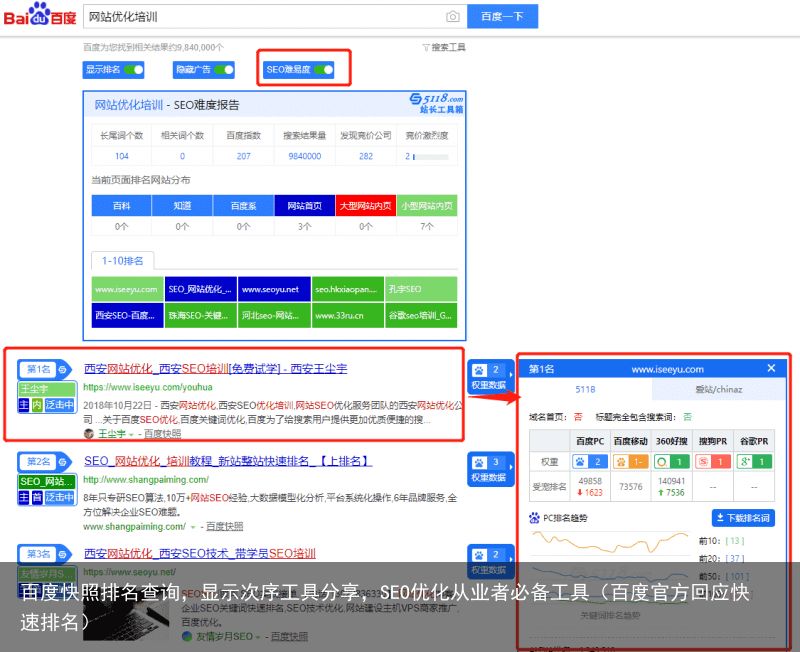
Task: Click 搜狗PR weight badge
Action: tap(713, 462)
